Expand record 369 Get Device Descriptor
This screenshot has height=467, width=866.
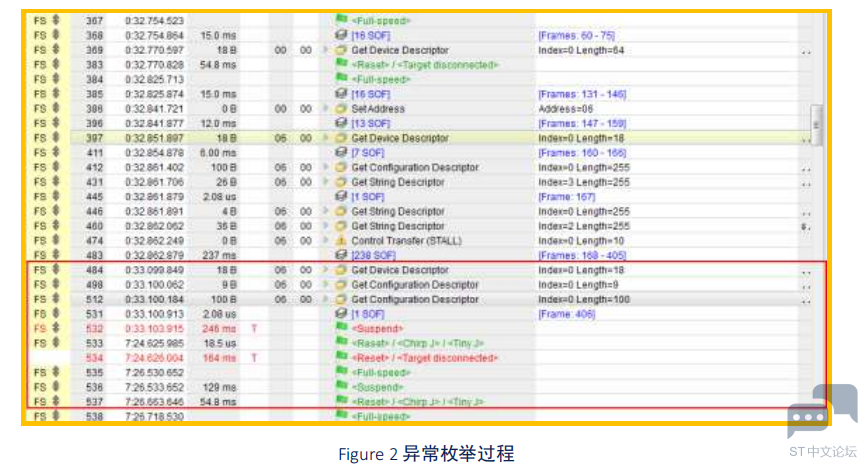325,50
